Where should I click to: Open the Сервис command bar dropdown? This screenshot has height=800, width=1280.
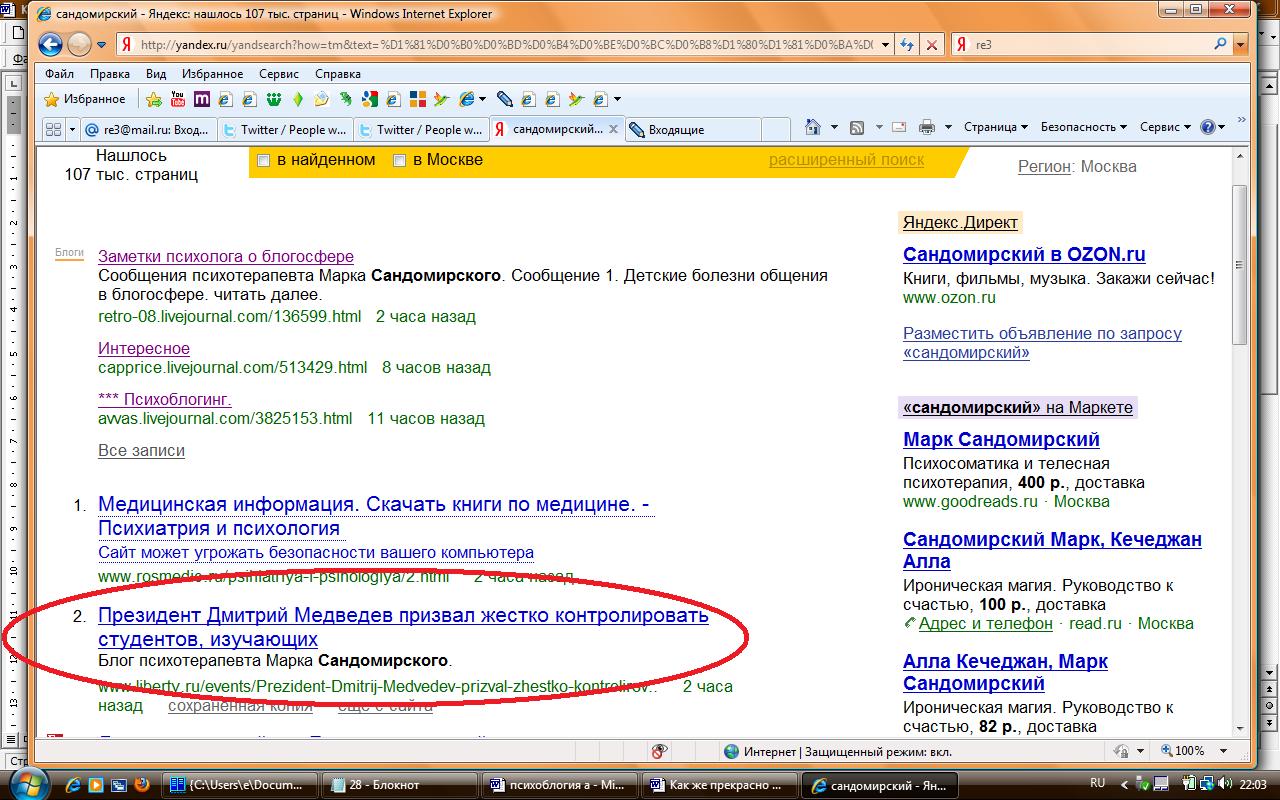[x=1165, y=127]
